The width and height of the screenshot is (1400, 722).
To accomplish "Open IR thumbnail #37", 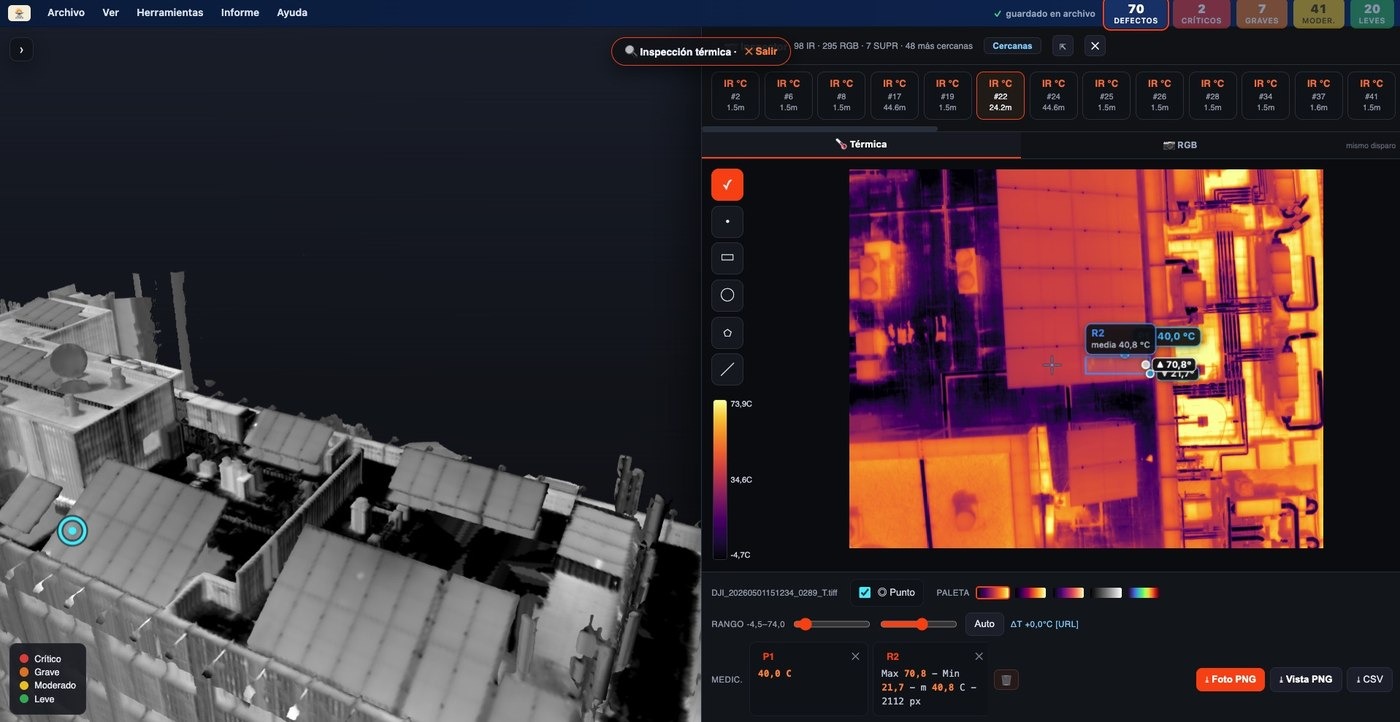I will tap(1318, 96).
